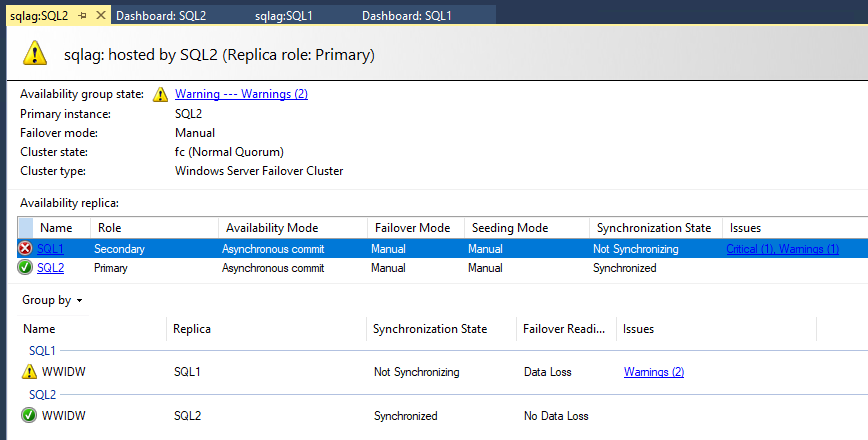868x440 pixels.
Task: Click the red critical icon for SQL1 replica
Action: pyautogui.click(x=26, y=249)
